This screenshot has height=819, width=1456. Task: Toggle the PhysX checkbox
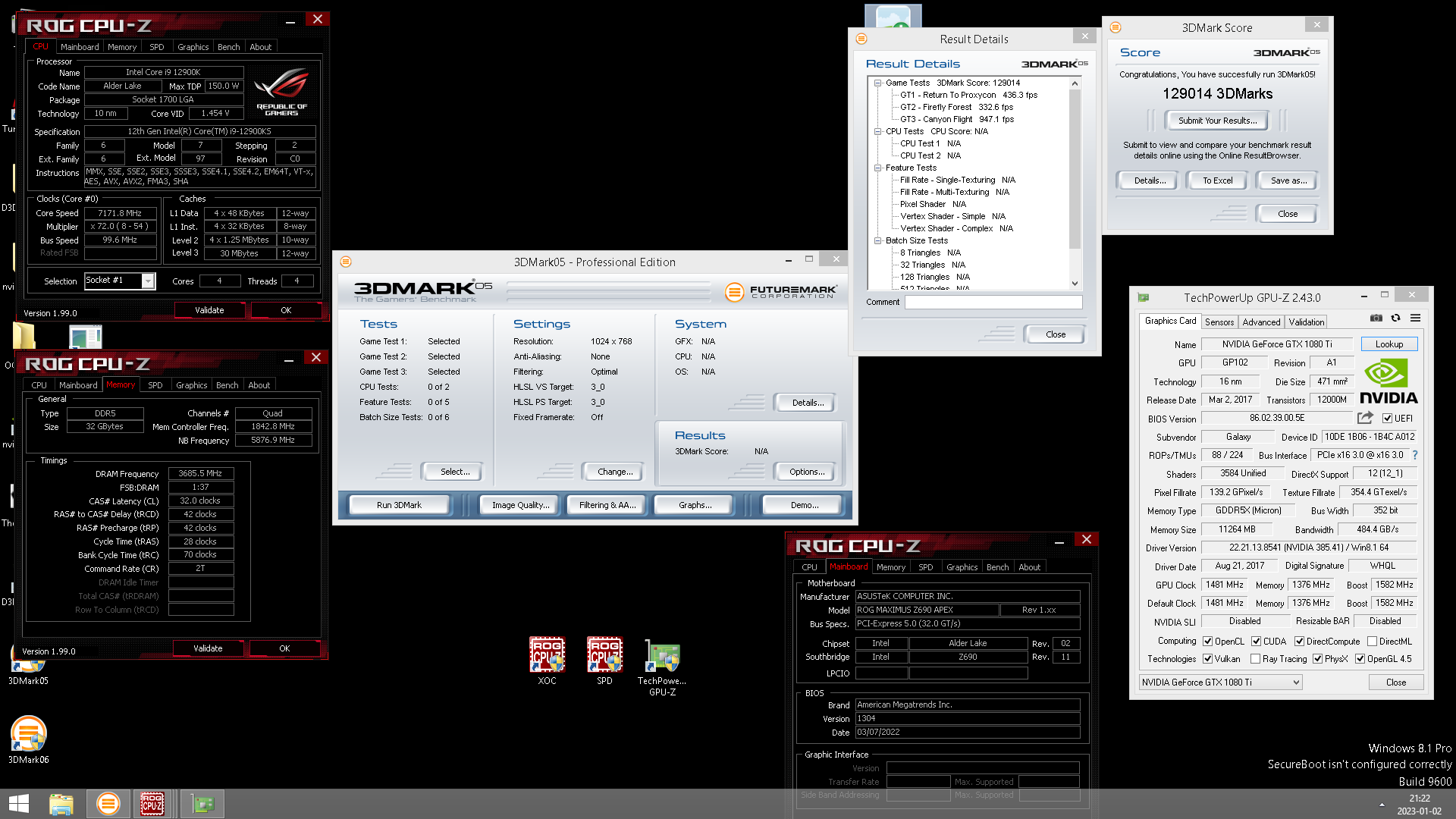point(1317,659)
